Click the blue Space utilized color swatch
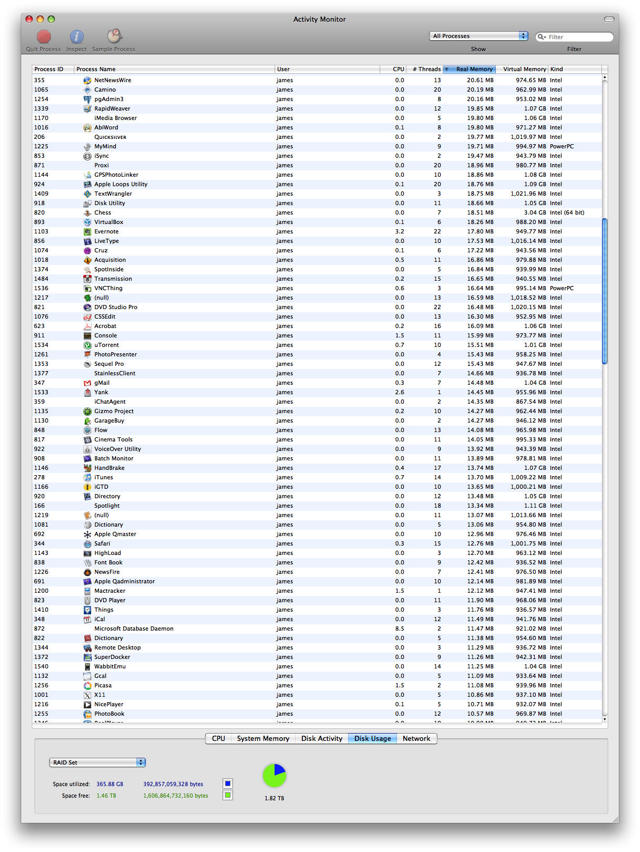Viewport: 640px width, 852px height. click(228, 784)
